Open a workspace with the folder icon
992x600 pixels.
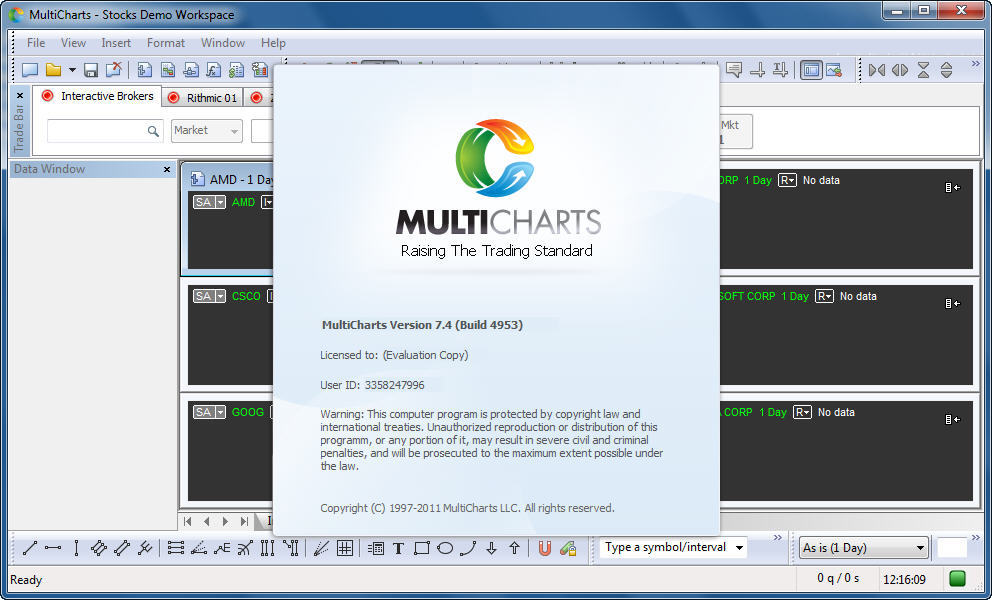point(53,70)
